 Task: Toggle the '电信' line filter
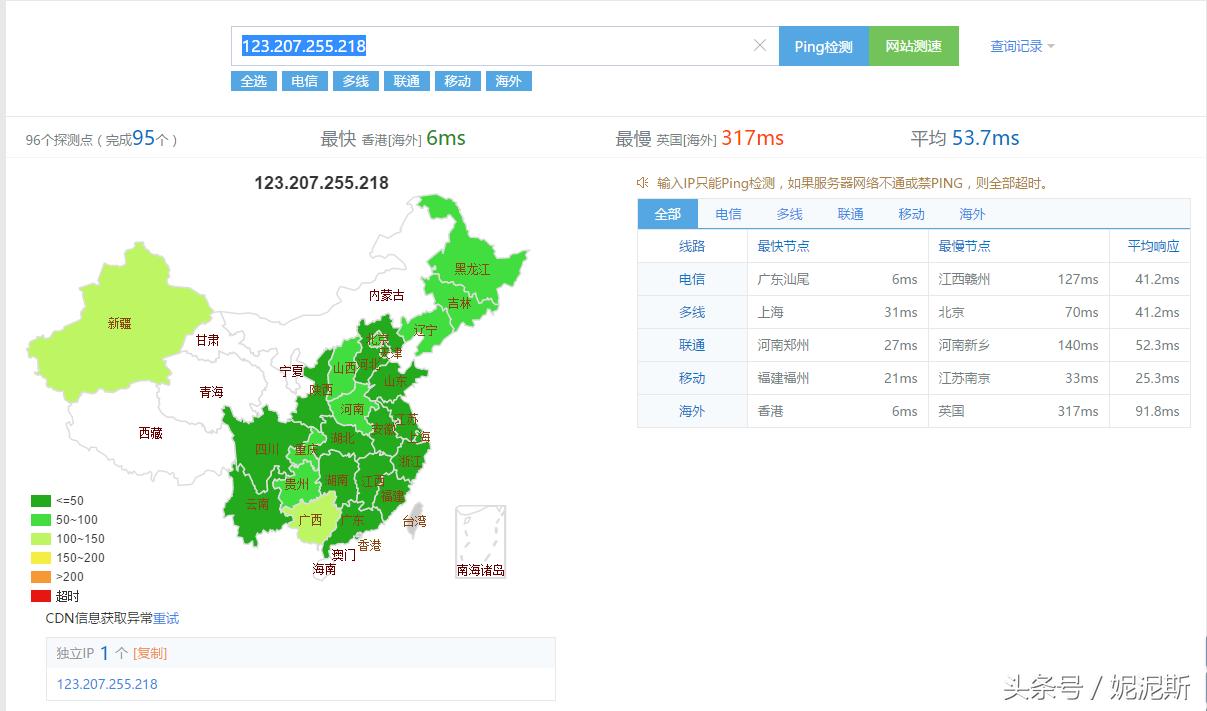(304, 81)
